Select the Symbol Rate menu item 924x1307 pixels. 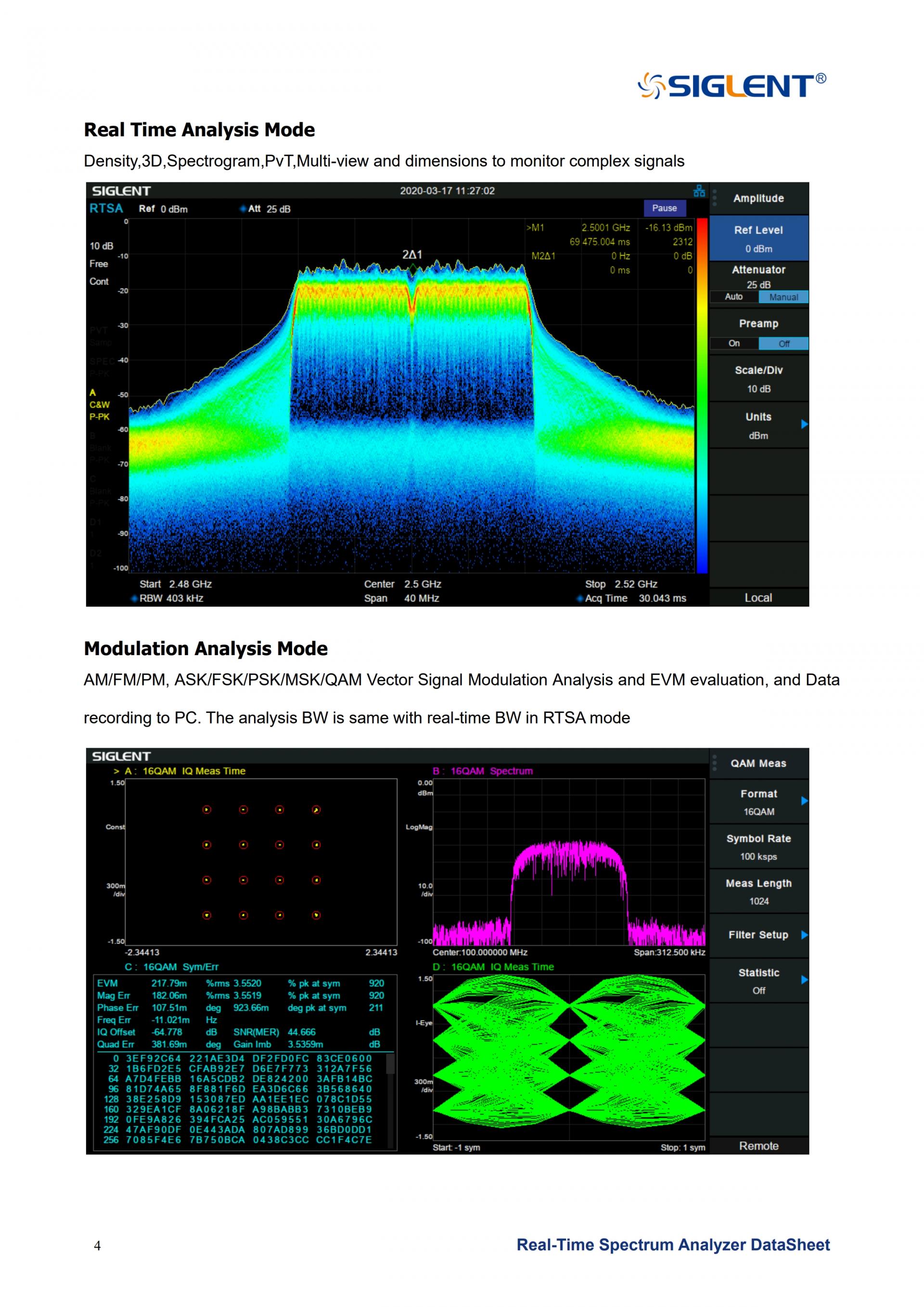[x=758, y=847]
